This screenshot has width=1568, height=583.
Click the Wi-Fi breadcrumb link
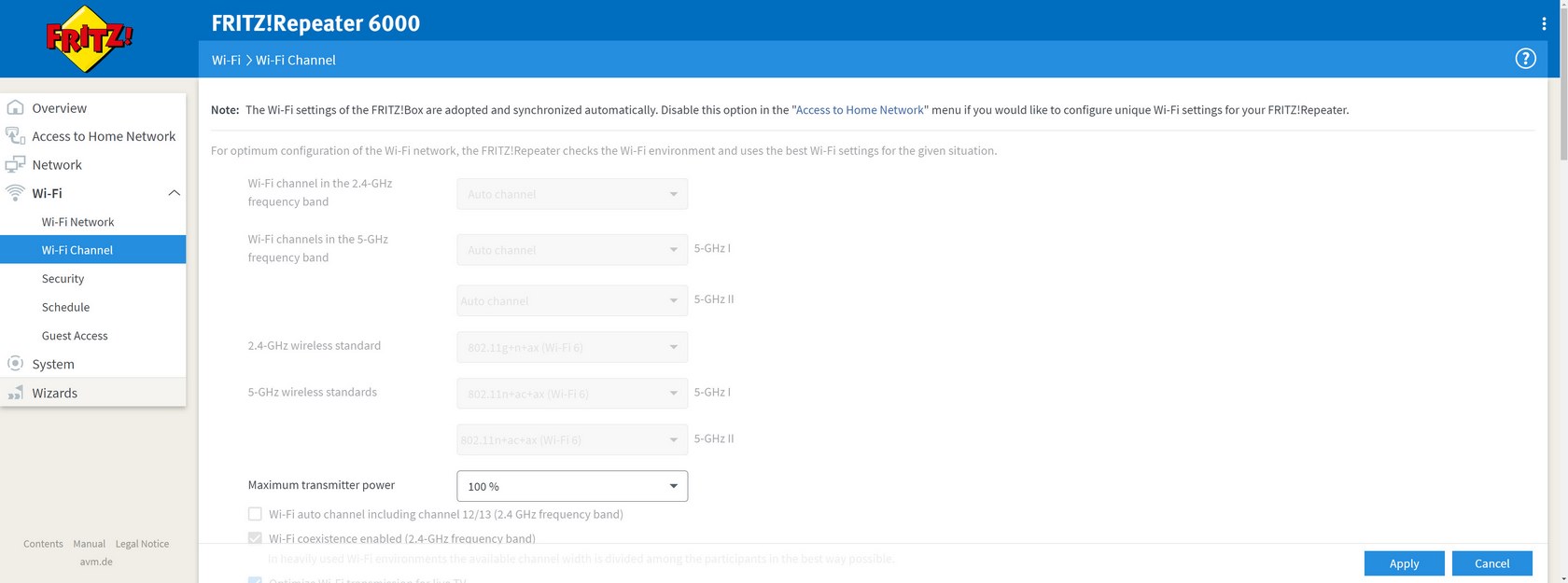226,60
